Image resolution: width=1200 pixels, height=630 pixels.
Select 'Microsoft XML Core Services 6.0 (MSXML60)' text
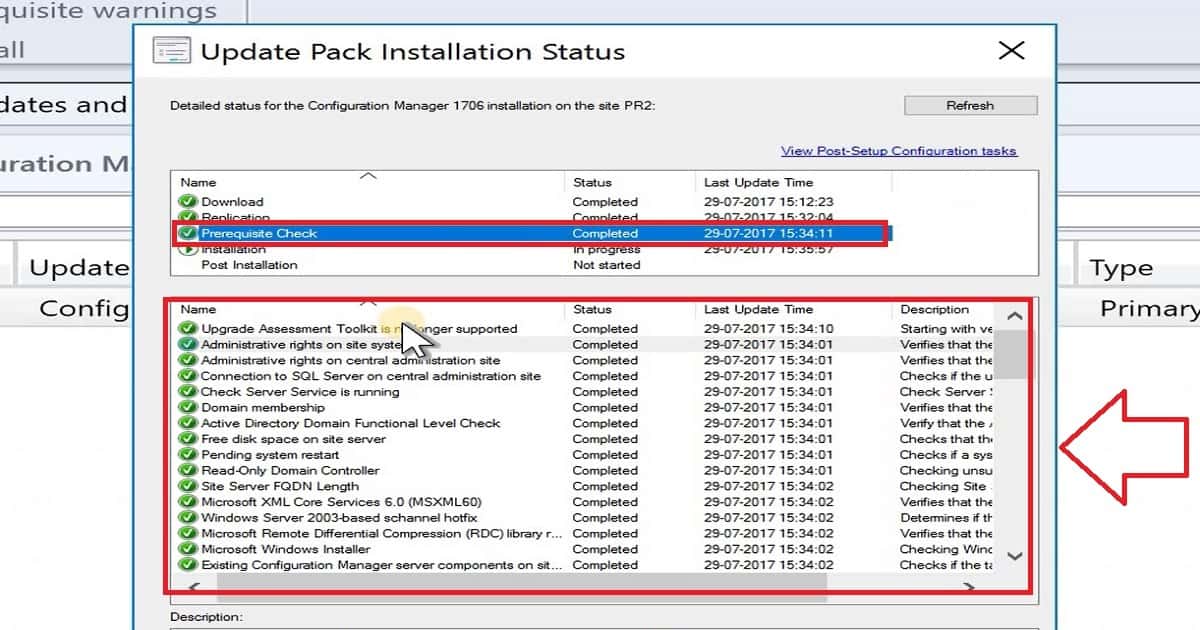point(341,502)
